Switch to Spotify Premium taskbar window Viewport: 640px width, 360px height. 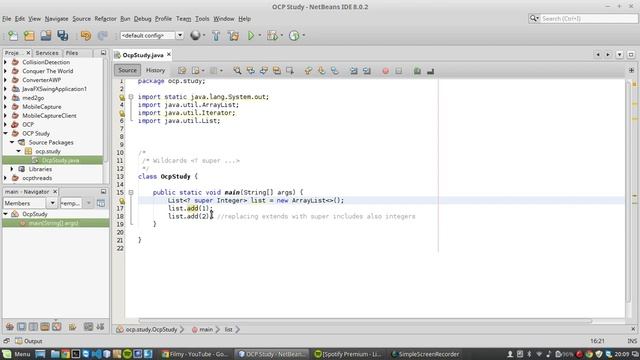(x=349, y=354)
